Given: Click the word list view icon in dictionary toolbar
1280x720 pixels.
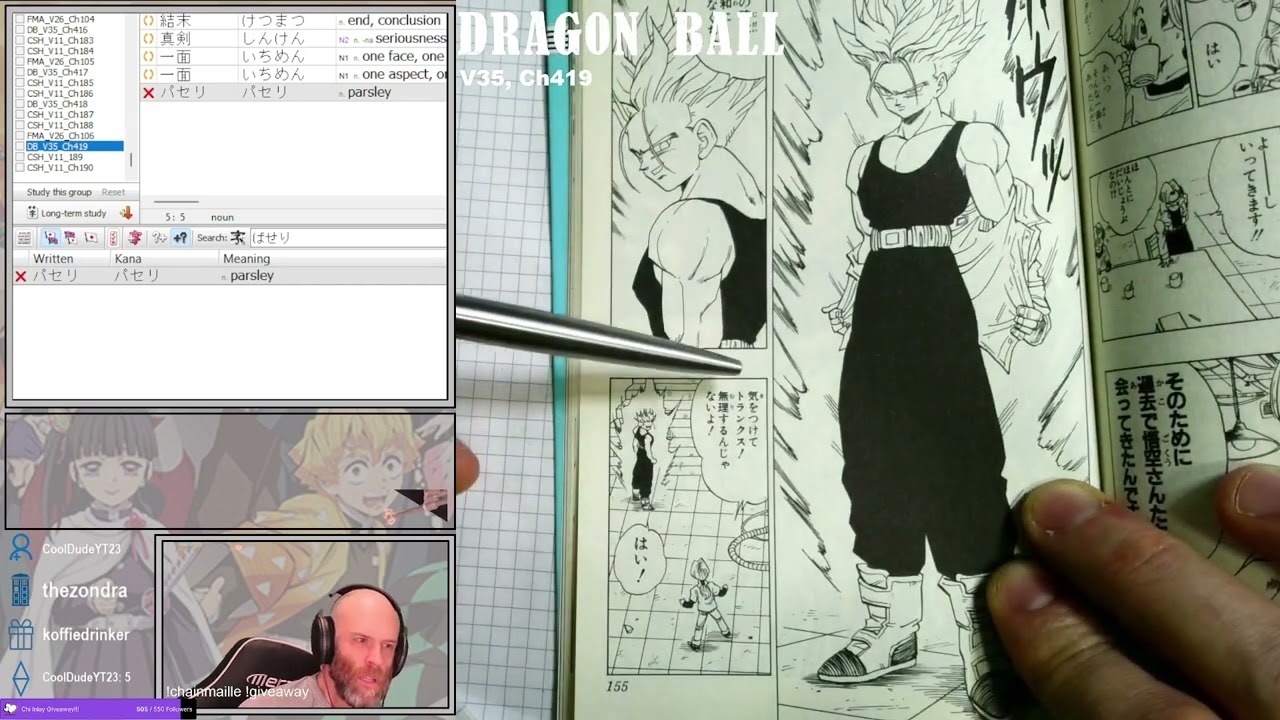Looking at the screenshot, I should [x=24, y=238].
